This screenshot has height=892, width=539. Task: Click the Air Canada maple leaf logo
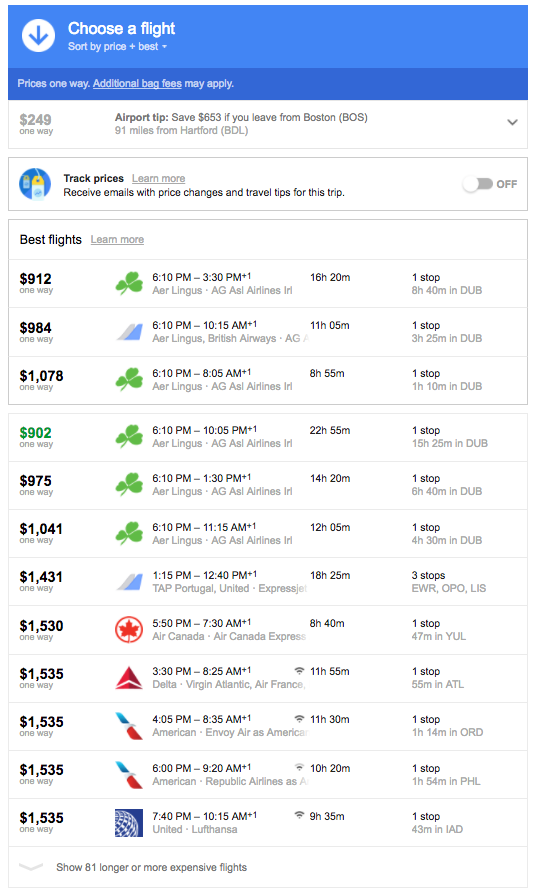tap(129, 630)
